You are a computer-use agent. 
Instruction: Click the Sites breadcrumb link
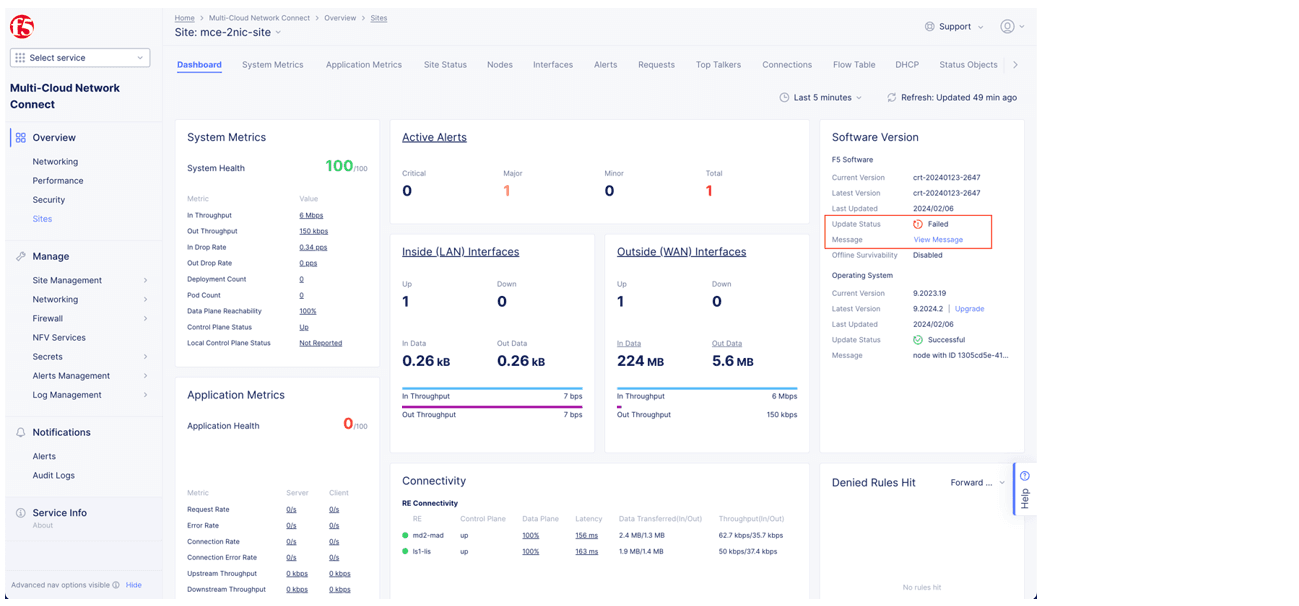379,18
